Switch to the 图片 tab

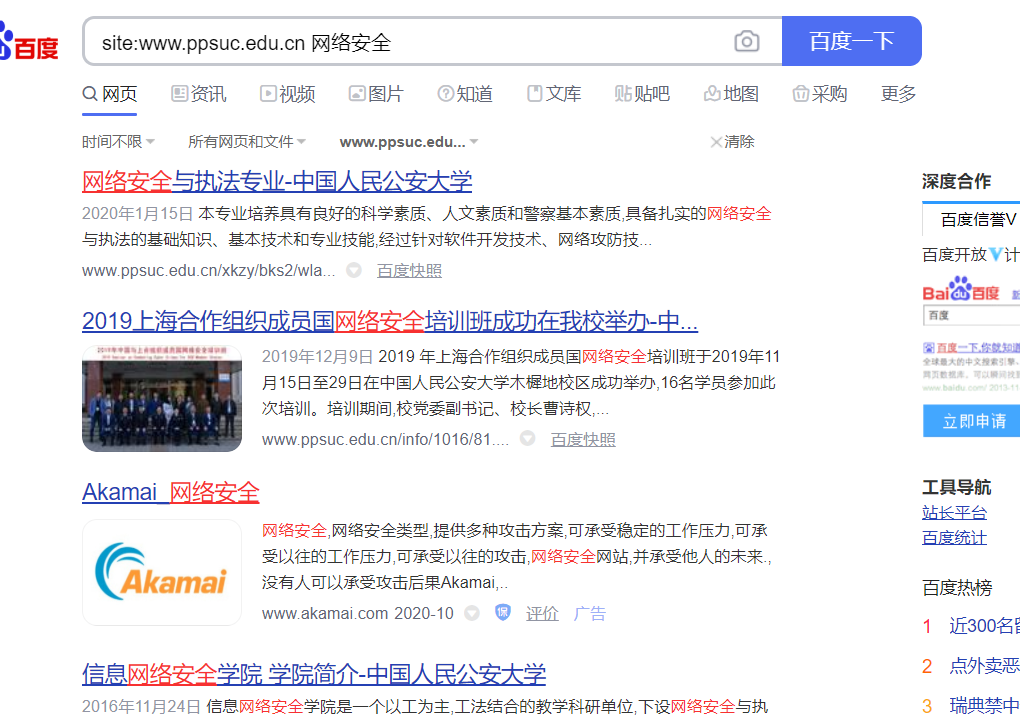[376, 94]
